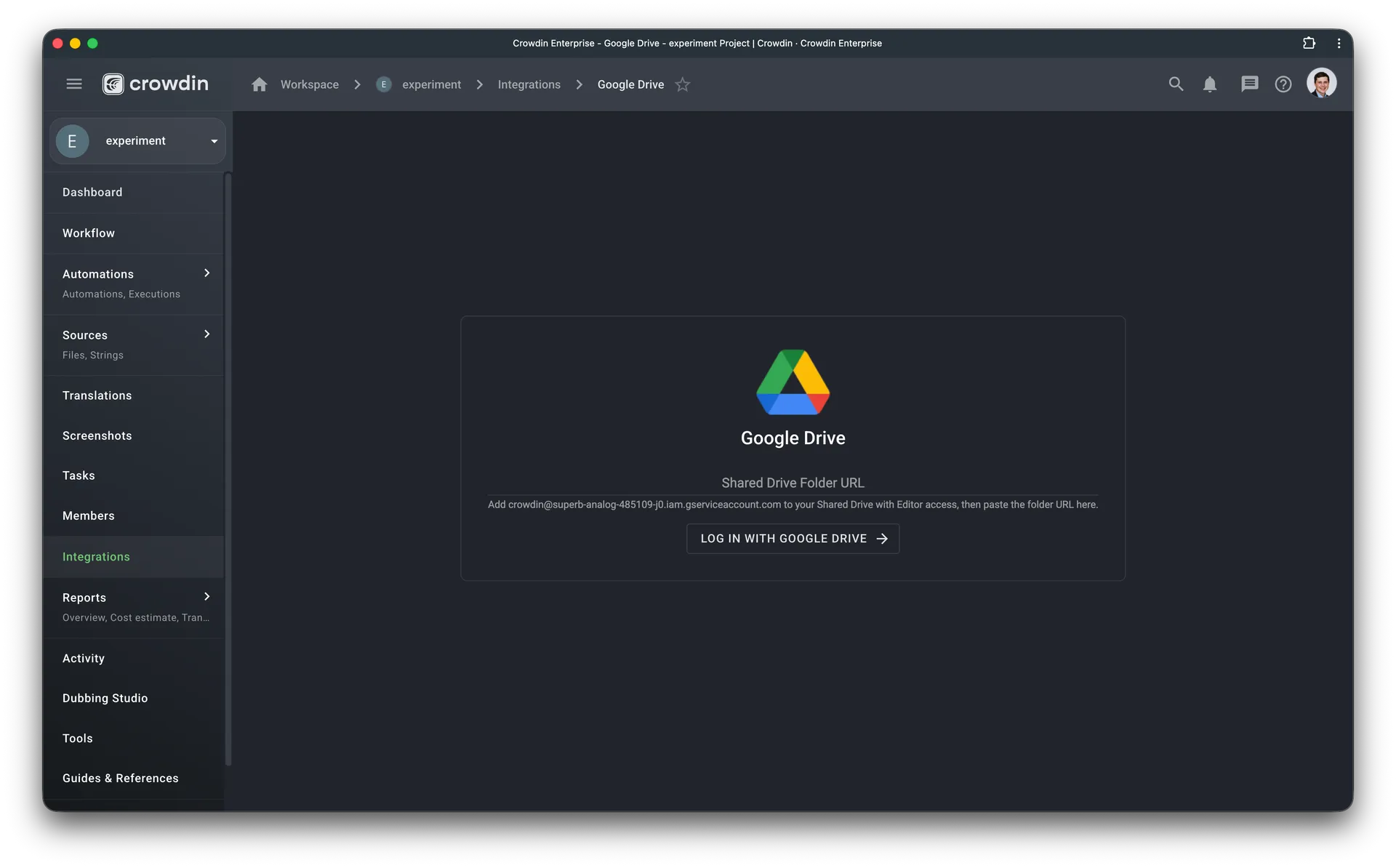Screen dimensions: 1396x868
Task: Click the browser extensions puzzle icon
Action: tap(1309, 43)
